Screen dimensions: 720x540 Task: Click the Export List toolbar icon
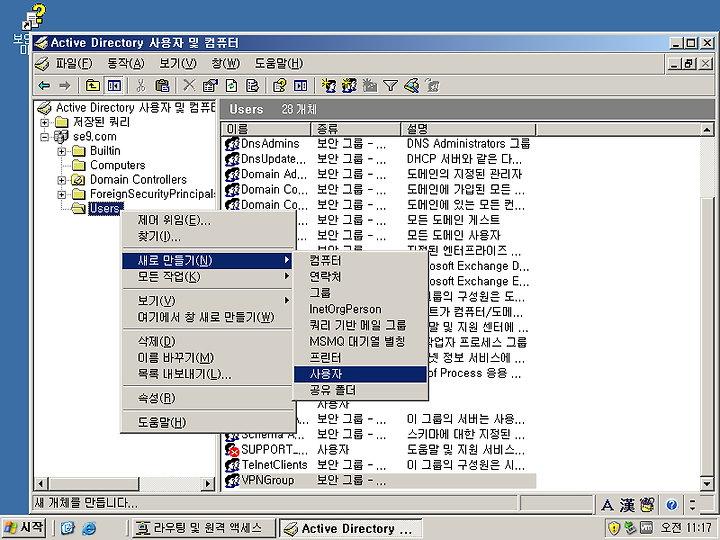click(252, 85)
